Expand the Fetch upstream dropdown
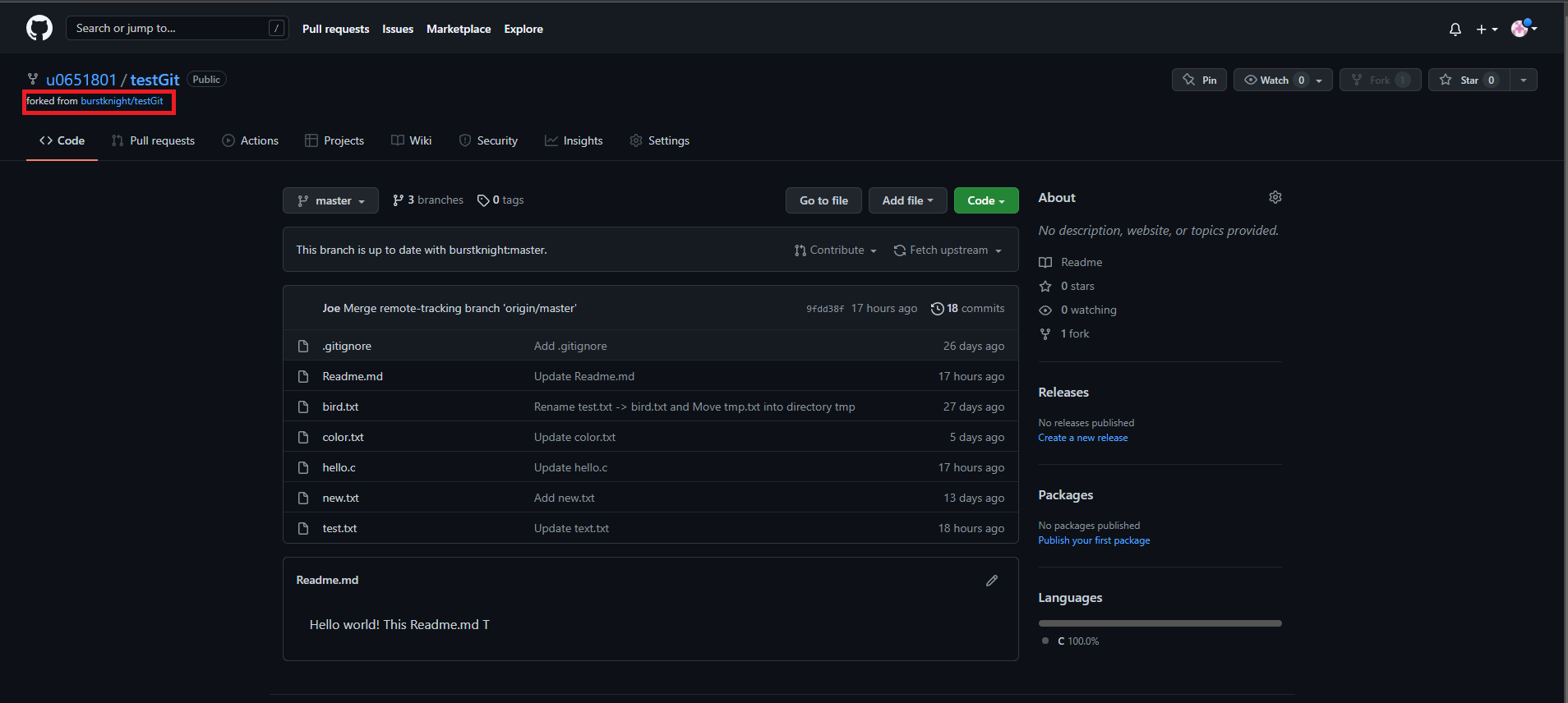This screenshot has width=1568, height=703. pyautogui.click(x=948, y=250)
